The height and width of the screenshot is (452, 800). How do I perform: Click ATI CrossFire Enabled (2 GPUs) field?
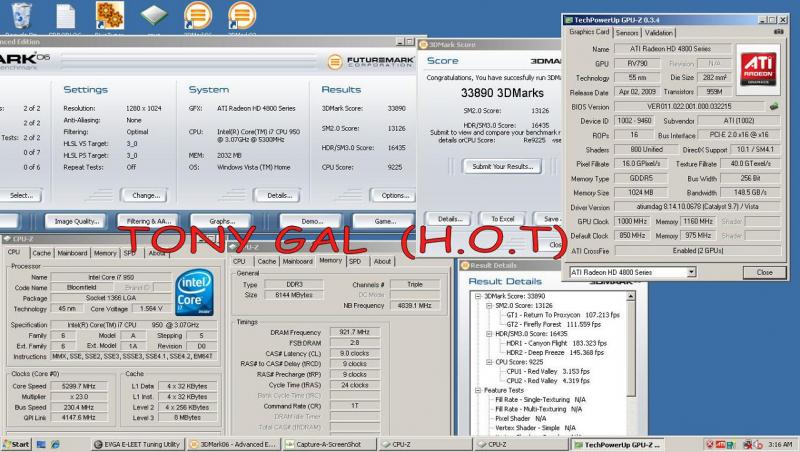coord(697,250)
